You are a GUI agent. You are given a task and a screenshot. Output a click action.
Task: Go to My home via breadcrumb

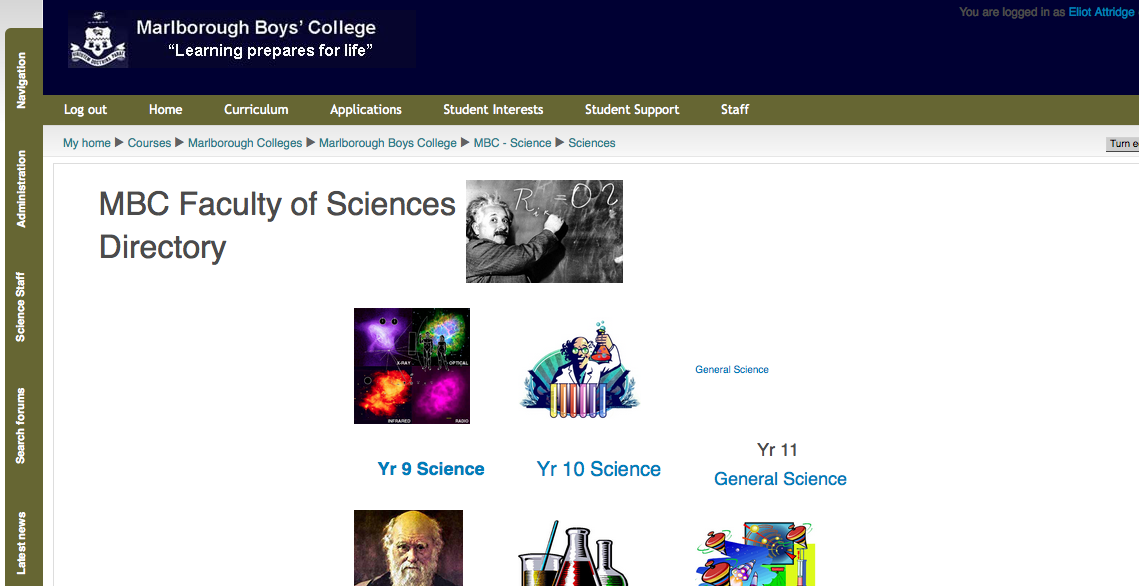86,143
